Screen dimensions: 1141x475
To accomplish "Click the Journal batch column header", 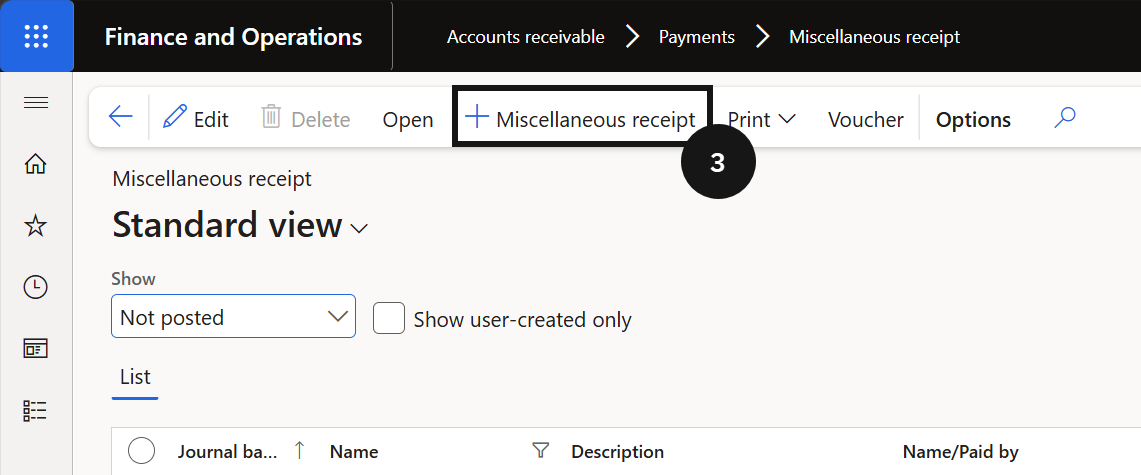I will coord(227,452).
